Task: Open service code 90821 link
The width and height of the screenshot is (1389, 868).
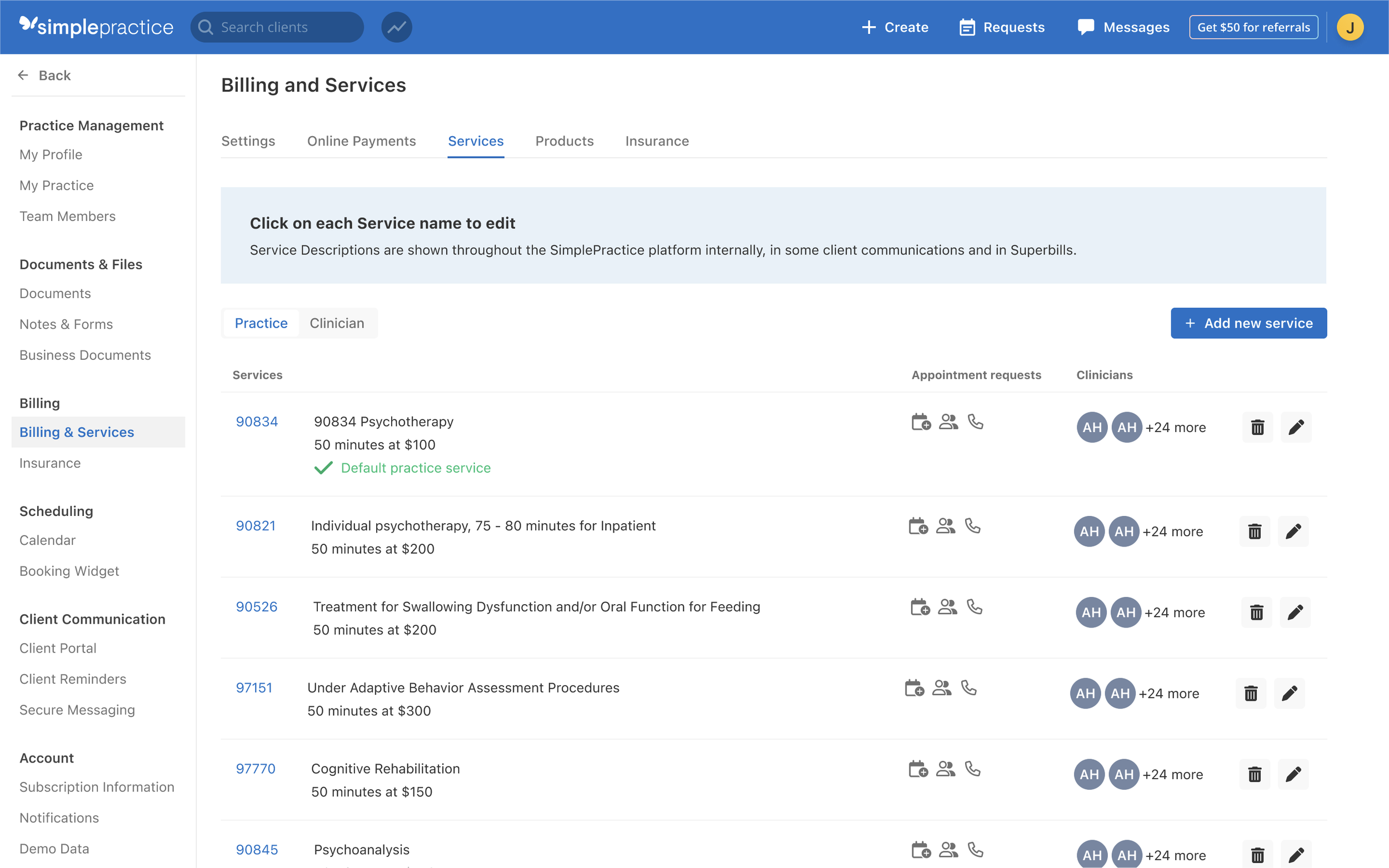Action: point(256,525)
